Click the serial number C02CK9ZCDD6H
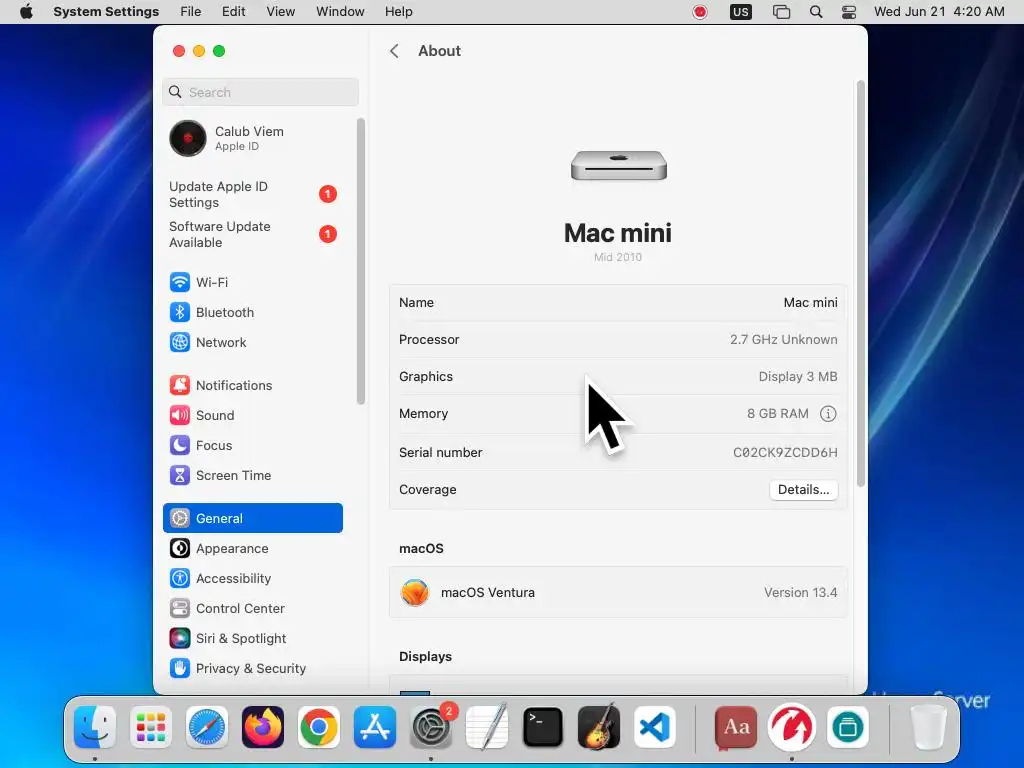 coord(785,453)
